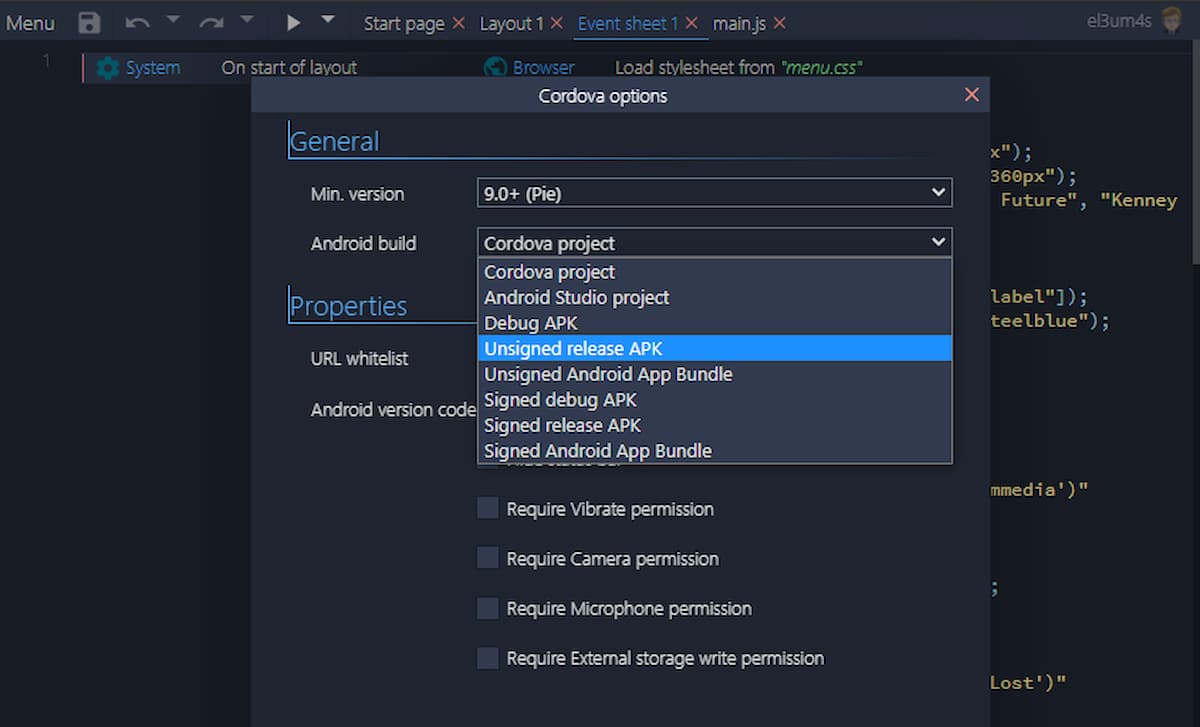The width and height of the screenshot is (1200, 727).
Task: Open the Undo history dropdown arrow
Action: (172, 20)
